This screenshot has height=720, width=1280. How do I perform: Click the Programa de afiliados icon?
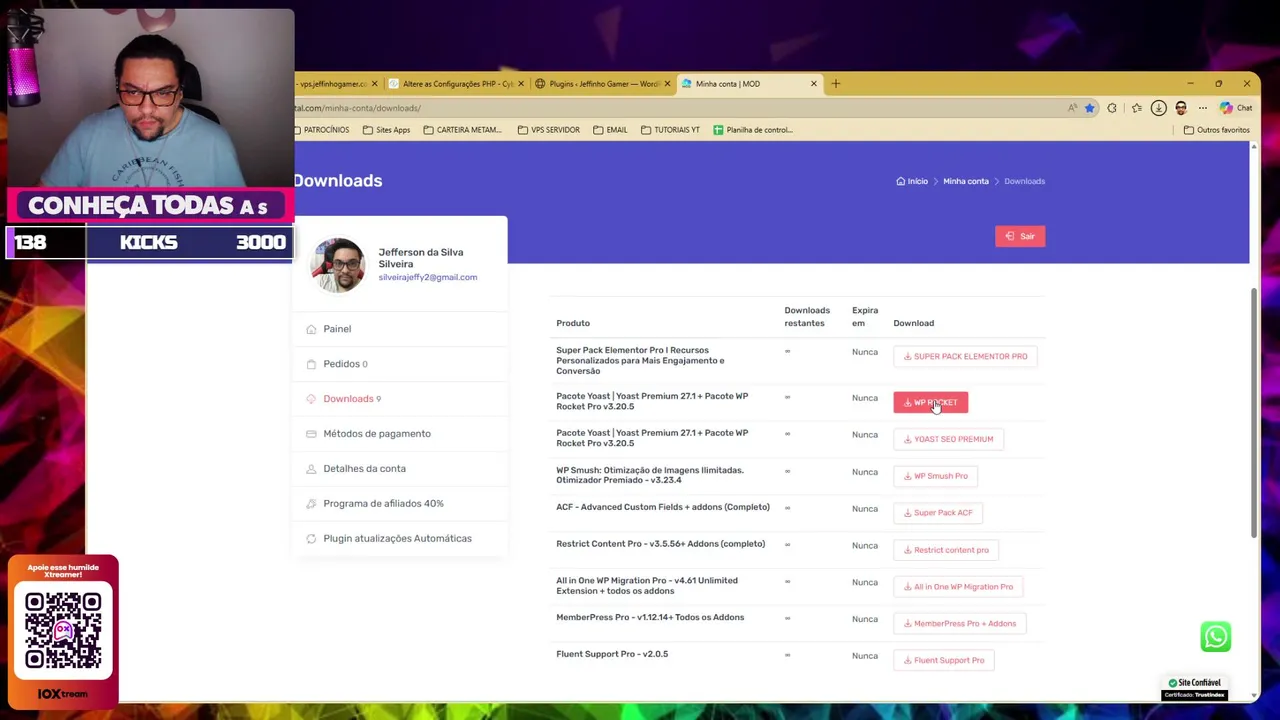311,504
